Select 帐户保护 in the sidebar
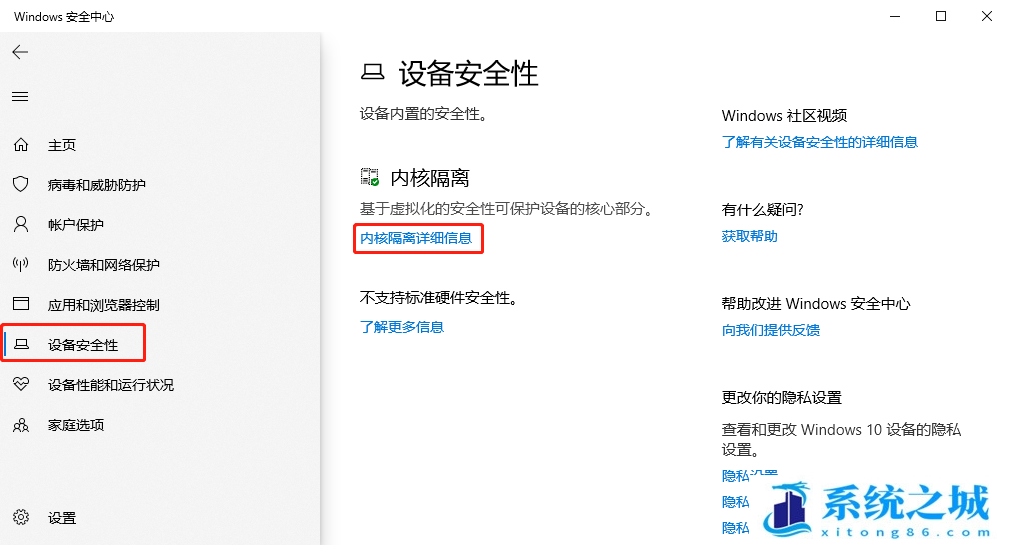This screenshot has width=1009, height=545. [75, 225]
